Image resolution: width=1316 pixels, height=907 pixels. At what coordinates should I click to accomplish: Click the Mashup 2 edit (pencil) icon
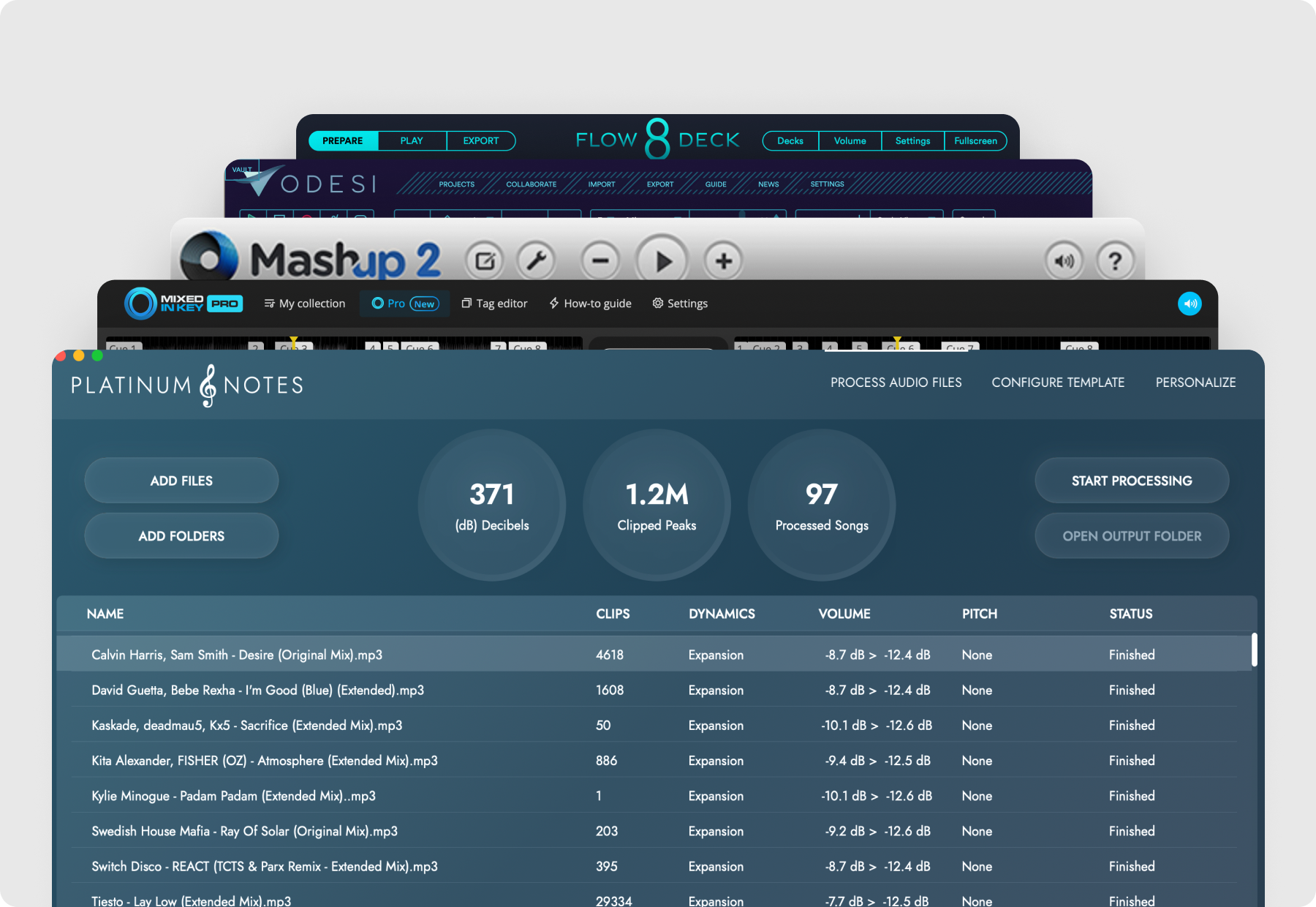click(x=485, y=261)
